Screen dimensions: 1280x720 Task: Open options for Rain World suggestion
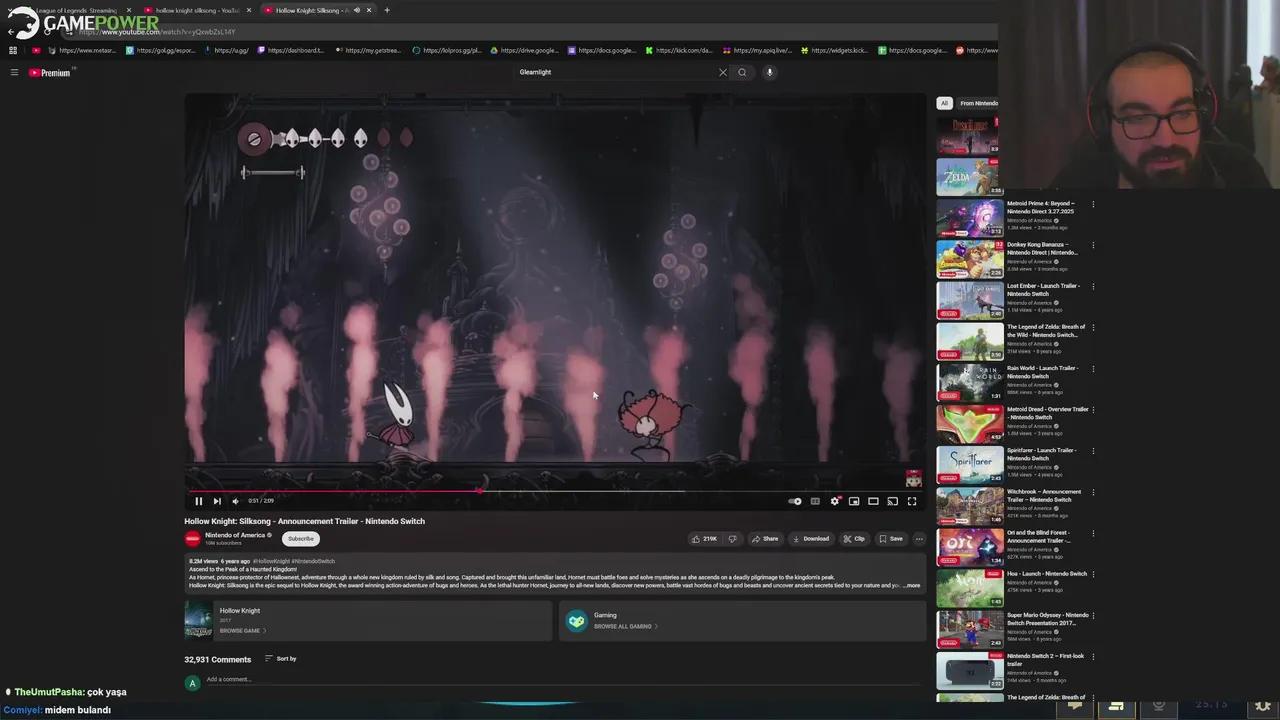tap(1093, 368)
